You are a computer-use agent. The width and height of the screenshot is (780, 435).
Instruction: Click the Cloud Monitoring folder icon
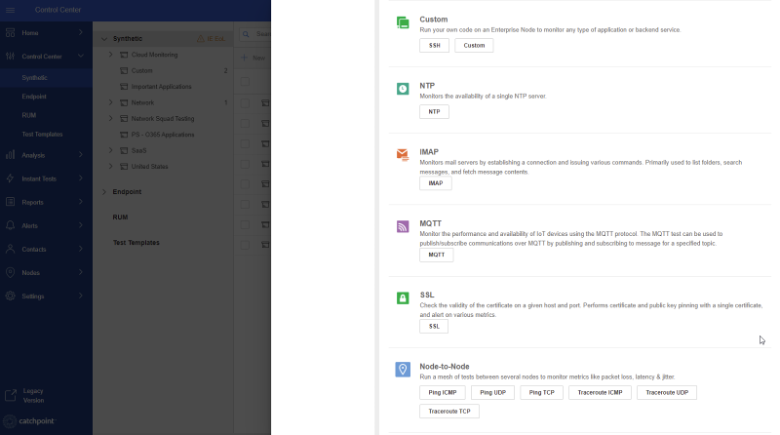point(124,55)
